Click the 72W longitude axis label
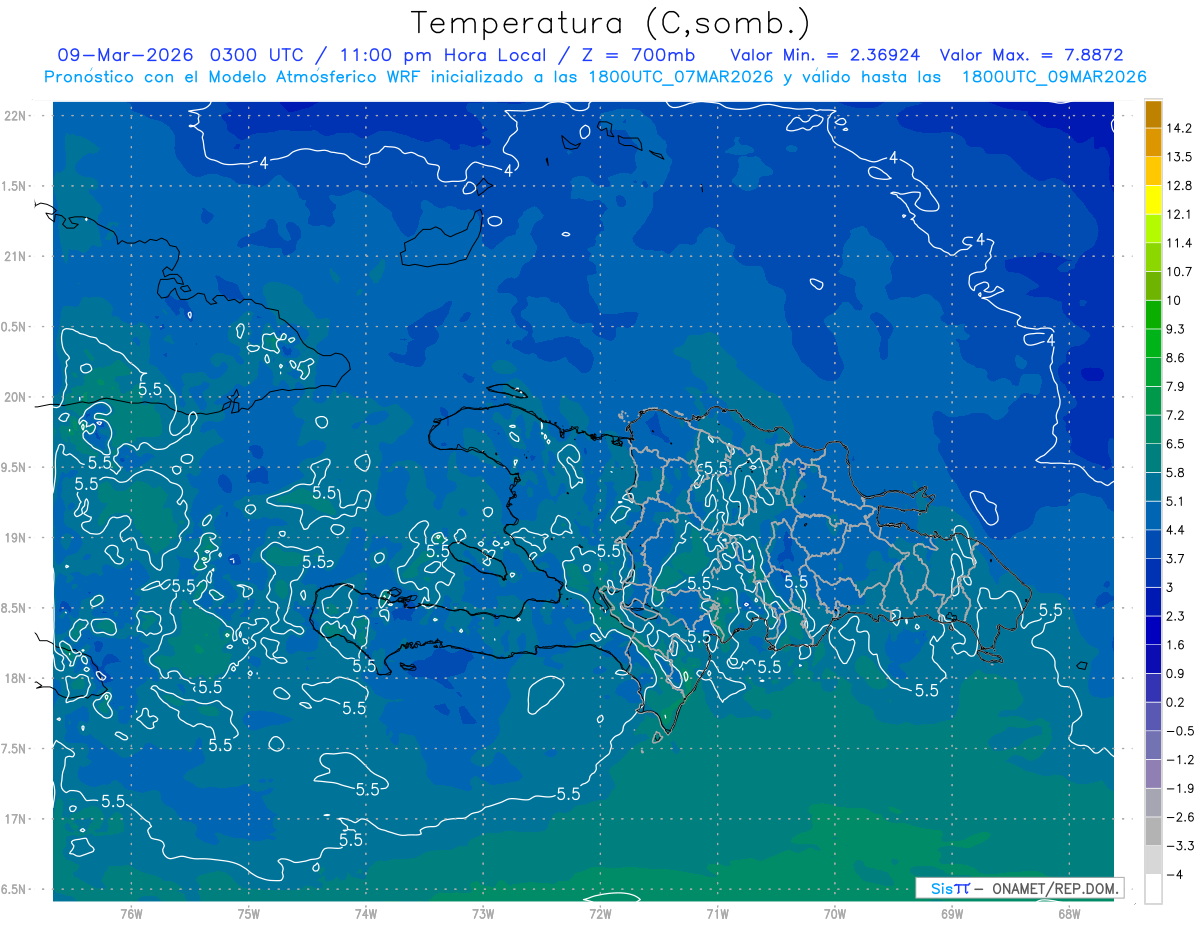Screen dimensions: 1200x927 pyautogui.click(x=600, y=913)
